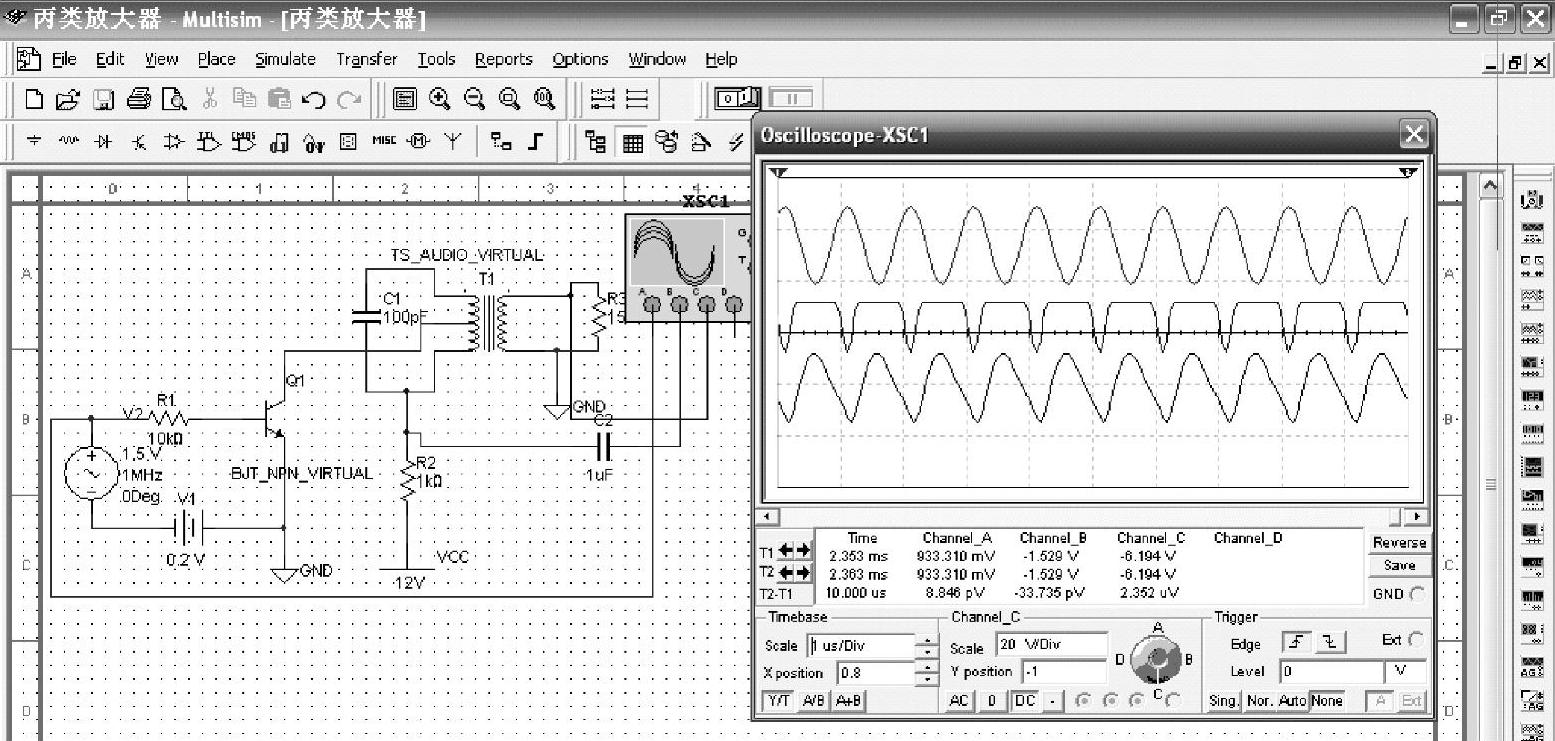Open the Transfer menu
Screen dimensions: 1555x741
[366, 59]
